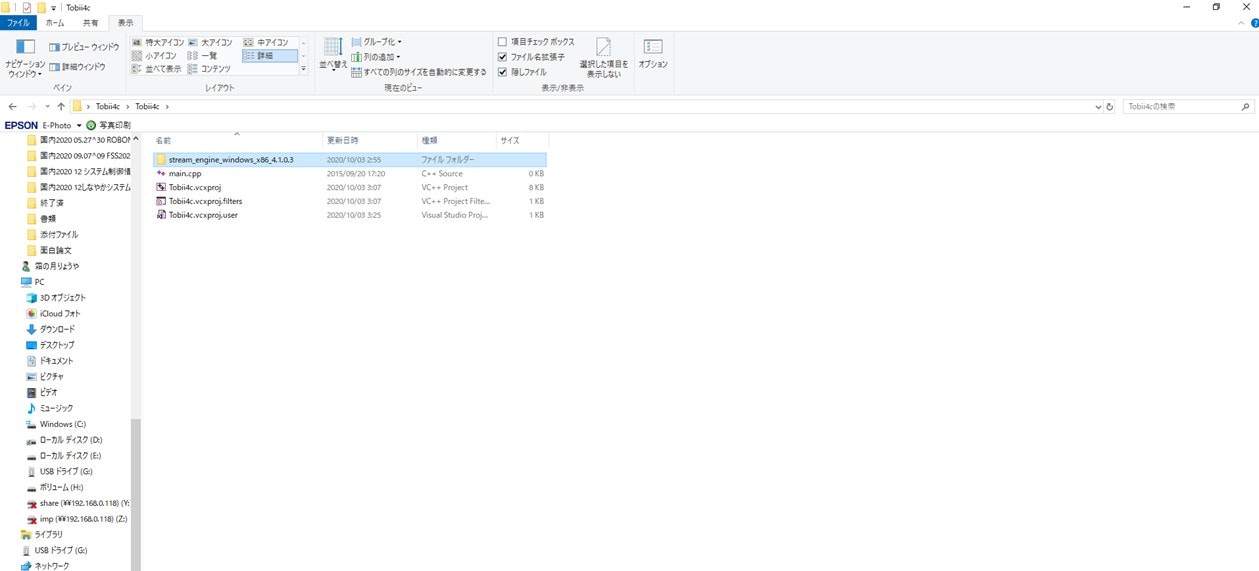Viewport: 1259px width, 571px height.
Task: Click 選択した項目を表示しない button
Action: 603,58
